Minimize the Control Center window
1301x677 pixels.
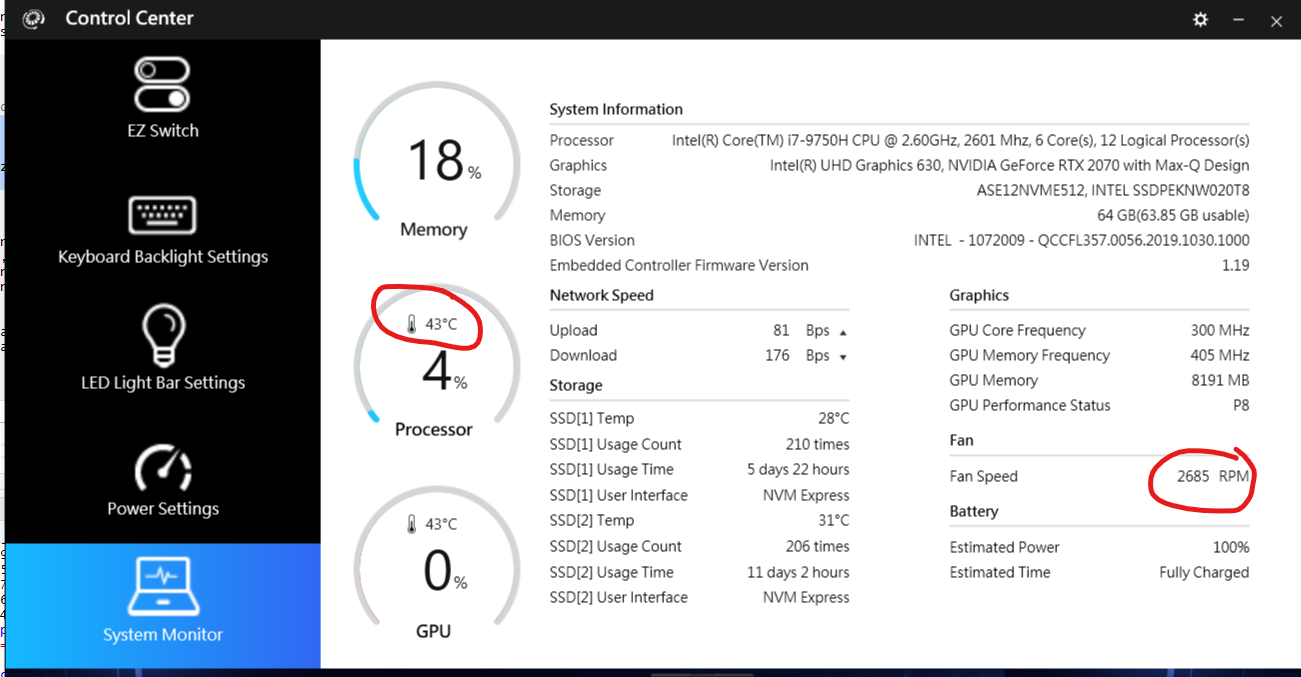[x=1239, y=19]
